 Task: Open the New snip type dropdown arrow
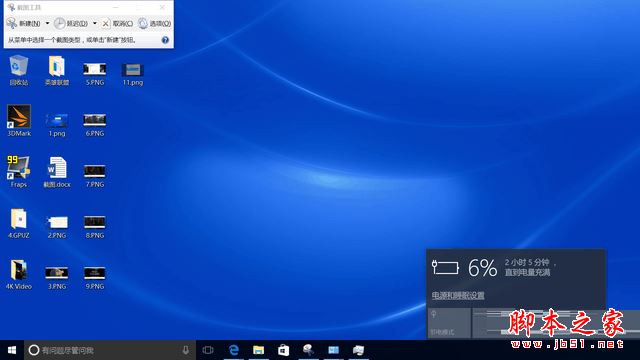(47, 24)
